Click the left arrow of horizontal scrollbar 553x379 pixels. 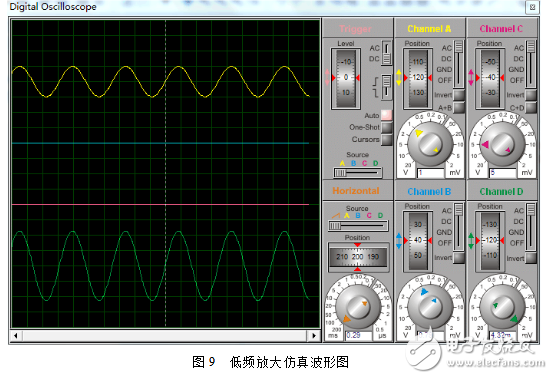[x=16, y=335]
